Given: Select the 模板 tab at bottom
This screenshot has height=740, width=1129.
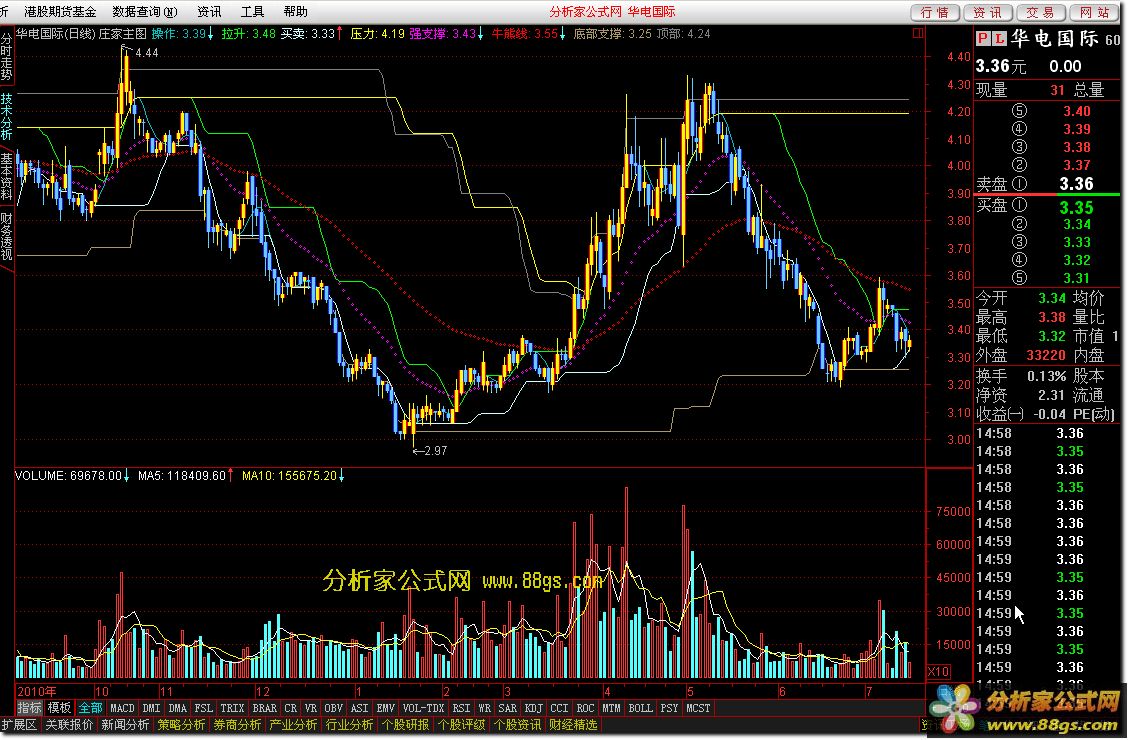Looking at the screenshot, I should [x=59, y=708].
